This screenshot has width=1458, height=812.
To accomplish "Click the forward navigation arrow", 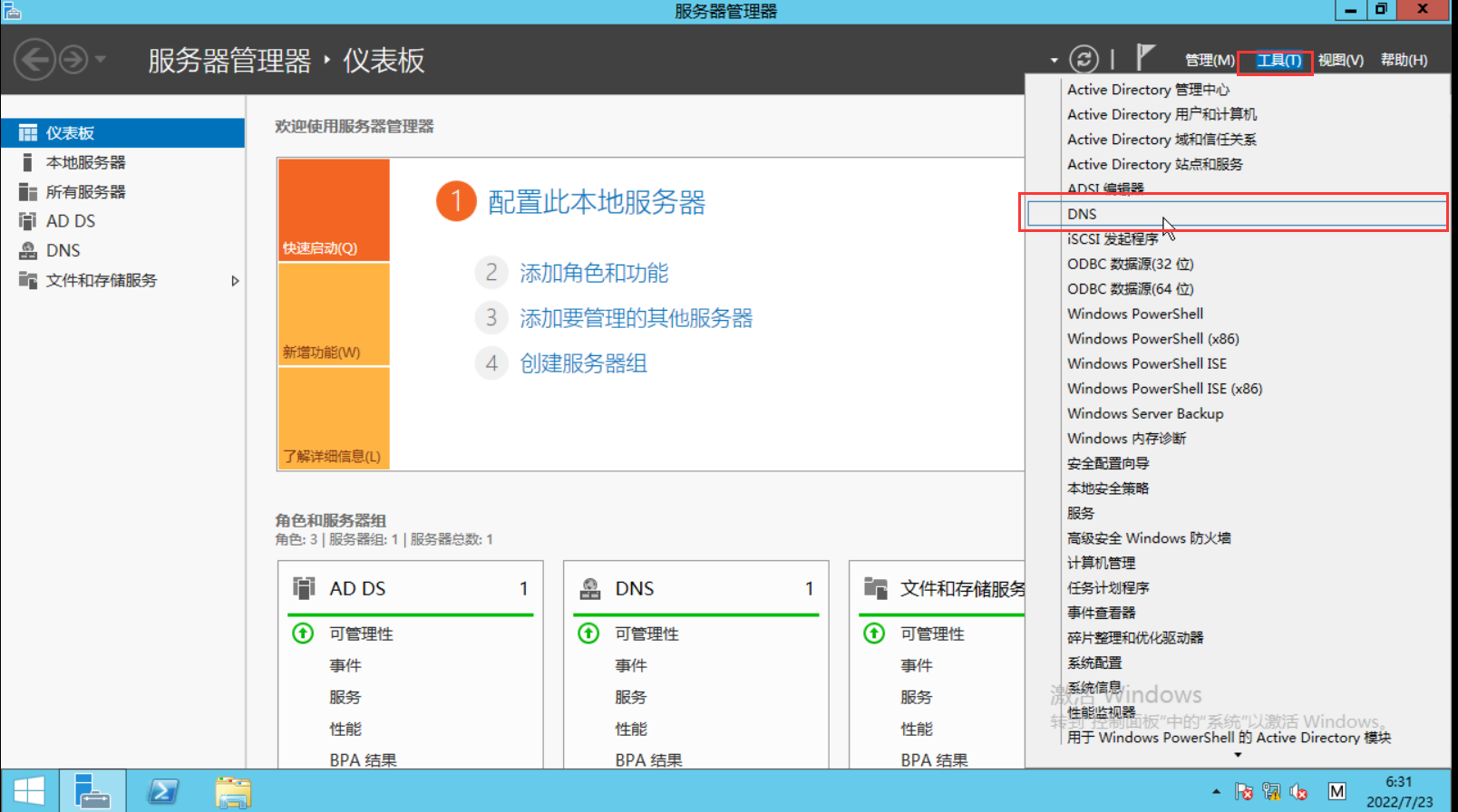I will point(73,60).
